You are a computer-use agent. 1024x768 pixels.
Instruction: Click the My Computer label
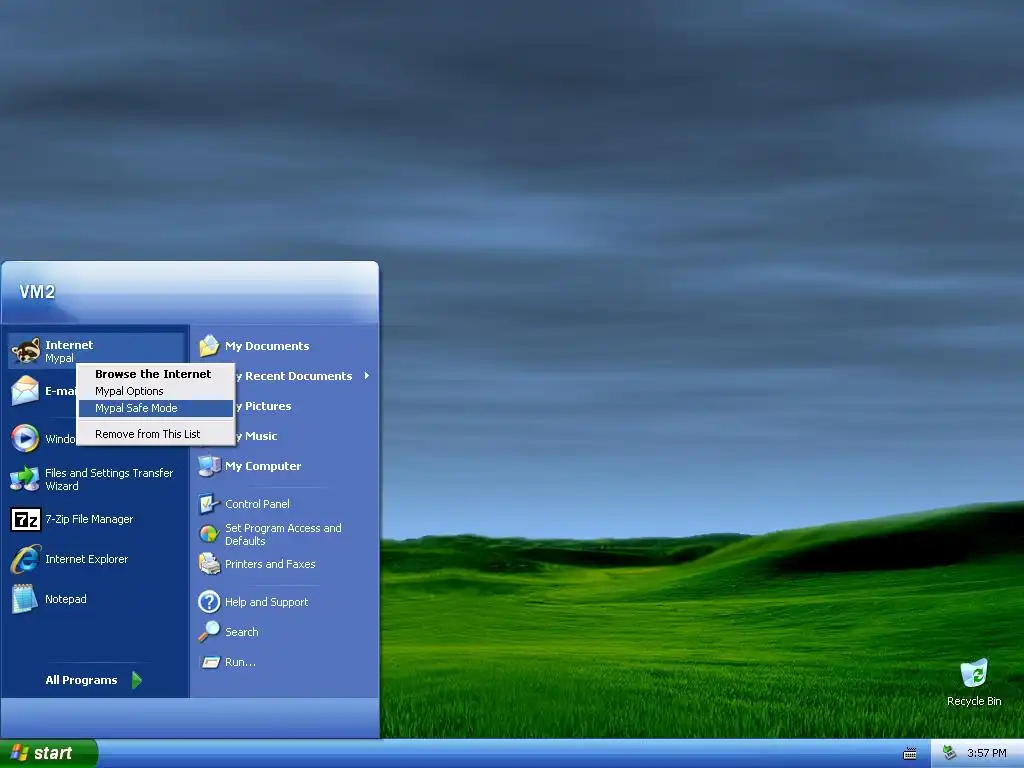pyautogui.click(x=263, y=466)
